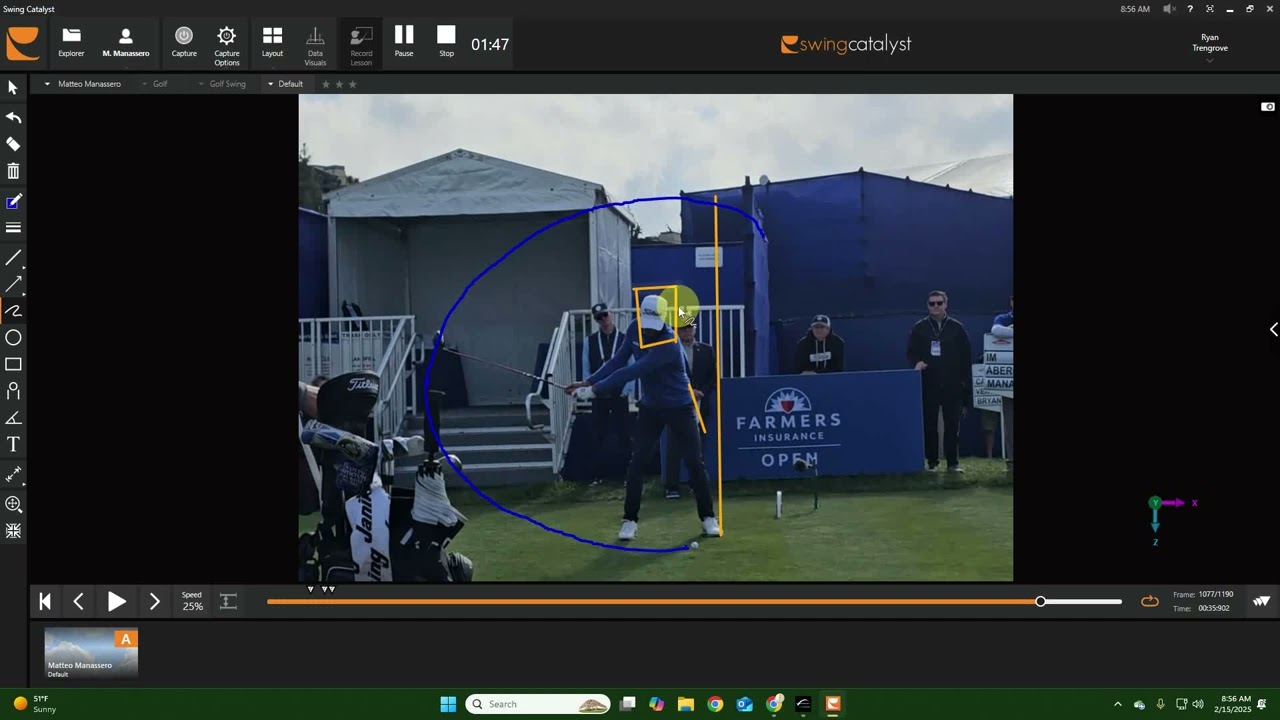
Task: Open the taskbar clock and date
Action: coord(1232,704)
